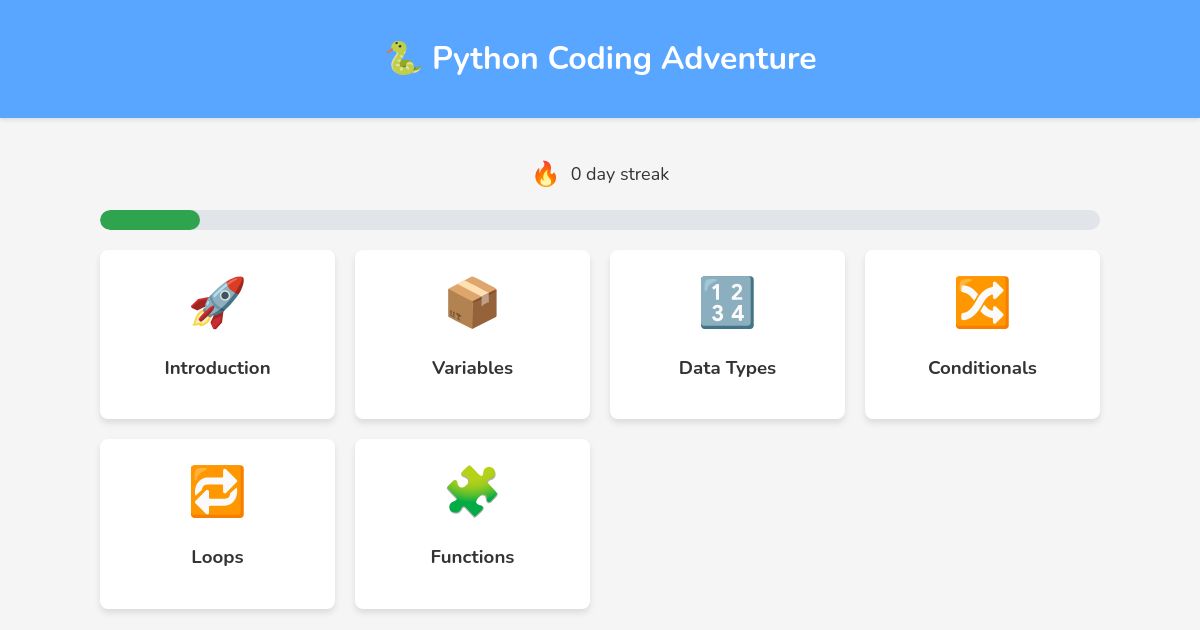Viewport: 1200px width, 630px height.
Task: Click the Introduction card label text
Action: click(217, 368)
